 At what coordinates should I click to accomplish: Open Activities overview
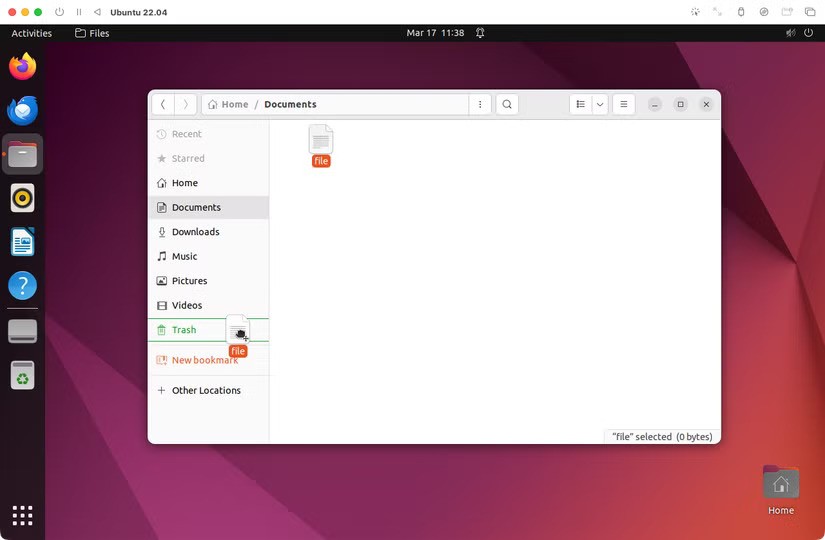(31, 33)
